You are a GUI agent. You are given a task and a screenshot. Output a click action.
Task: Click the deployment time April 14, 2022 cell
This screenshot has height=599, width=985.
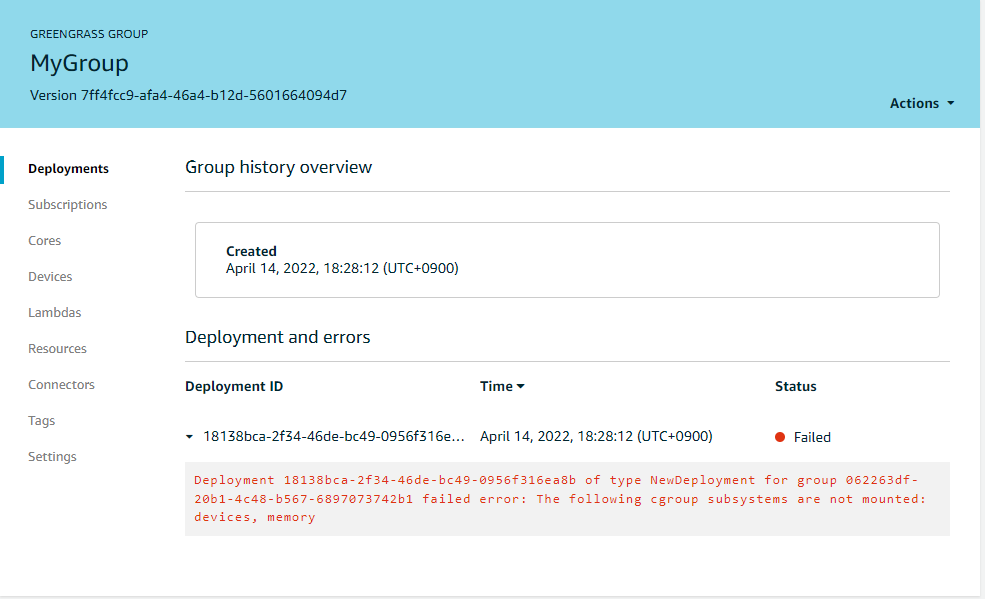point(596,436)
